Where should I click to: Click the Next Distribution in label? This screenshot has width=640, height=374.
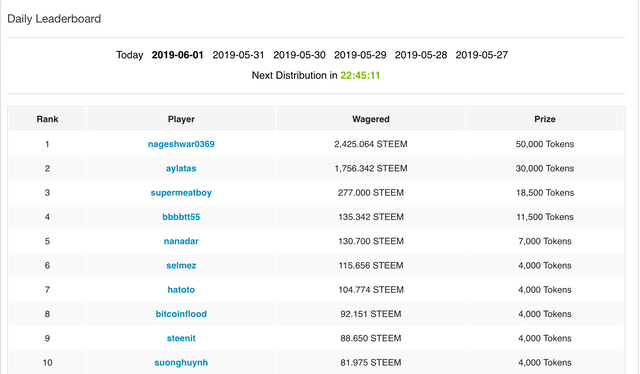point(295,76)
